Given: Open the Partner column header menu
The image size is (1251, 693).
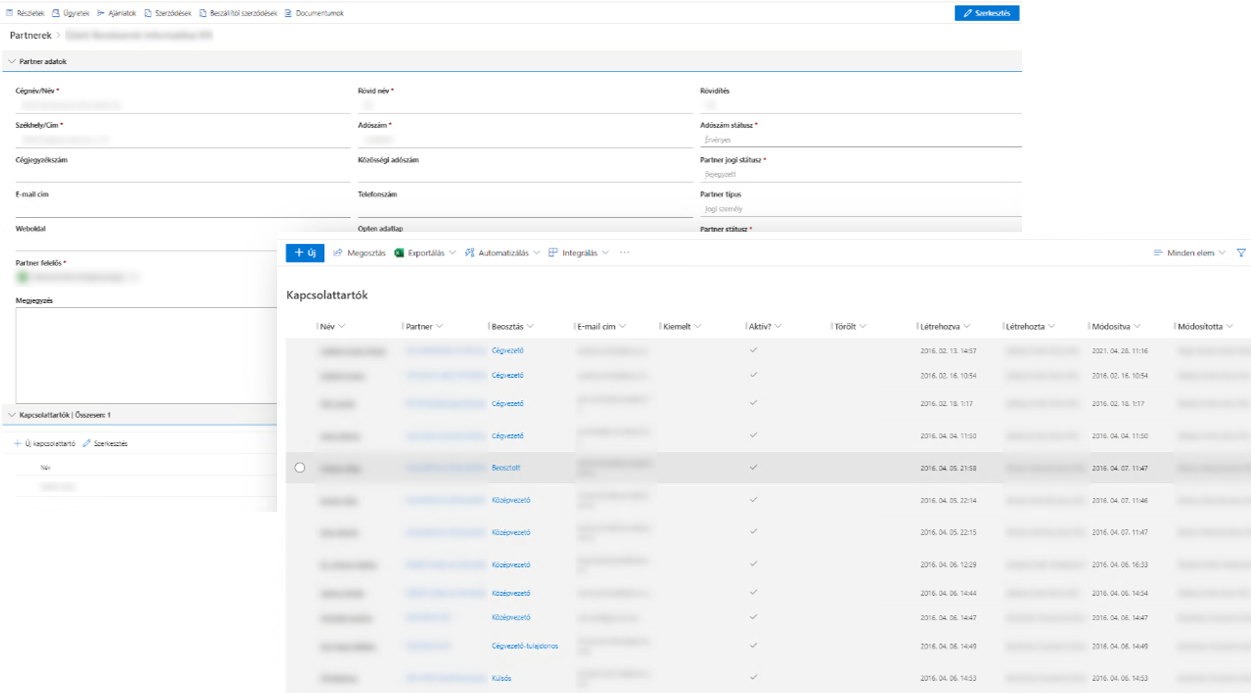Looking at the screenshot, I should tap(424, 326).
